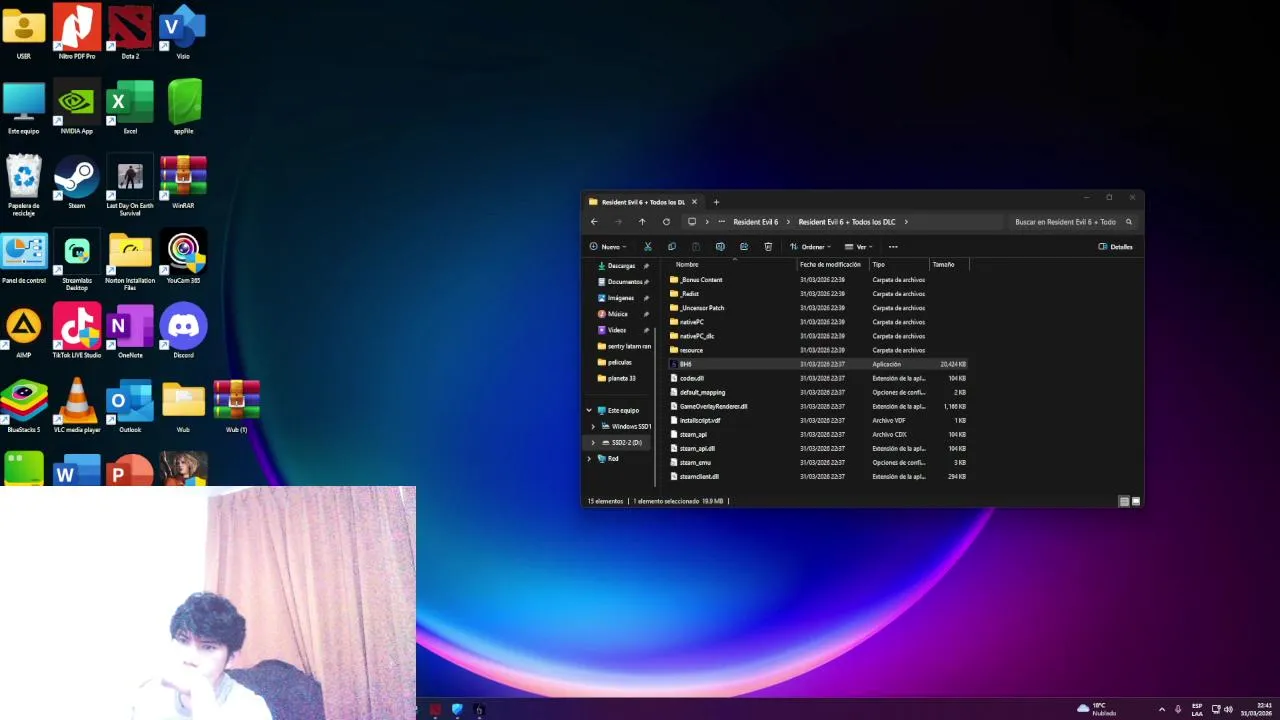The width and height of the screenshot is (1280, 720).
Task: Click the Delete trash icon in Explorer toolbar
Action: pos(768,247)
